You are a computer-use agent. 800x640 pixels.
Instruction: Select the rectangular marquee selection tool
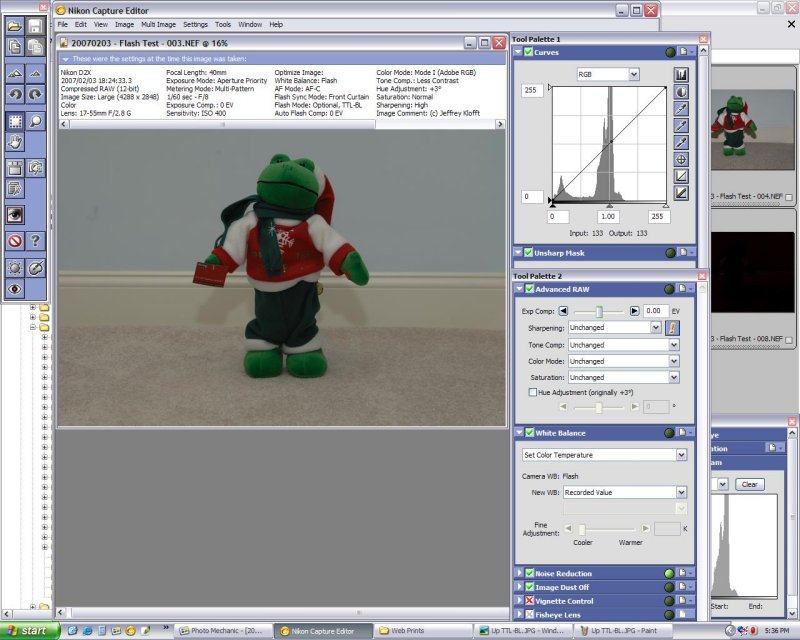pyautogui.click(x=15, y=121)
